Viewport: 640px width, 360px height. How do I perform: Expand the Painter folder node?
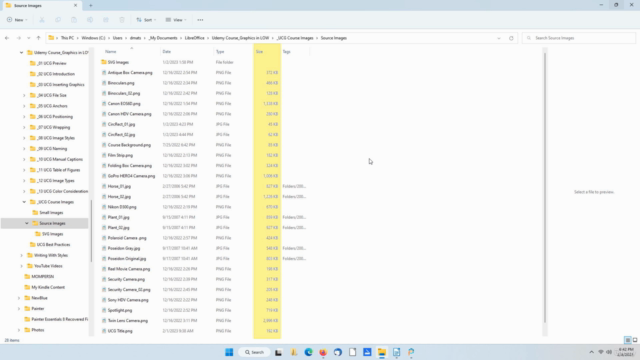coord(19,309)
